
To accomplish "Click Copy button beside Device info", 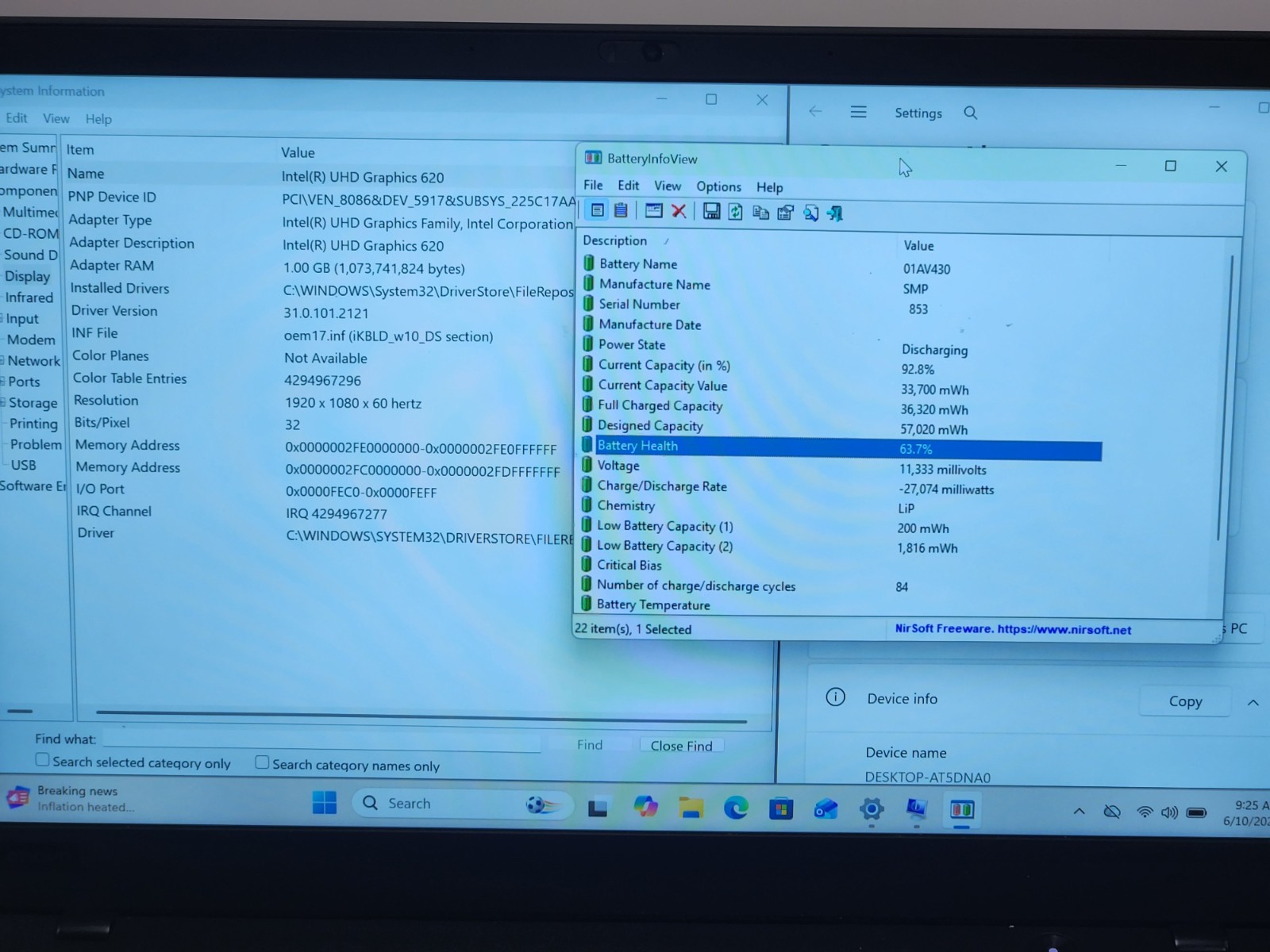I will tap(1185, 701).
